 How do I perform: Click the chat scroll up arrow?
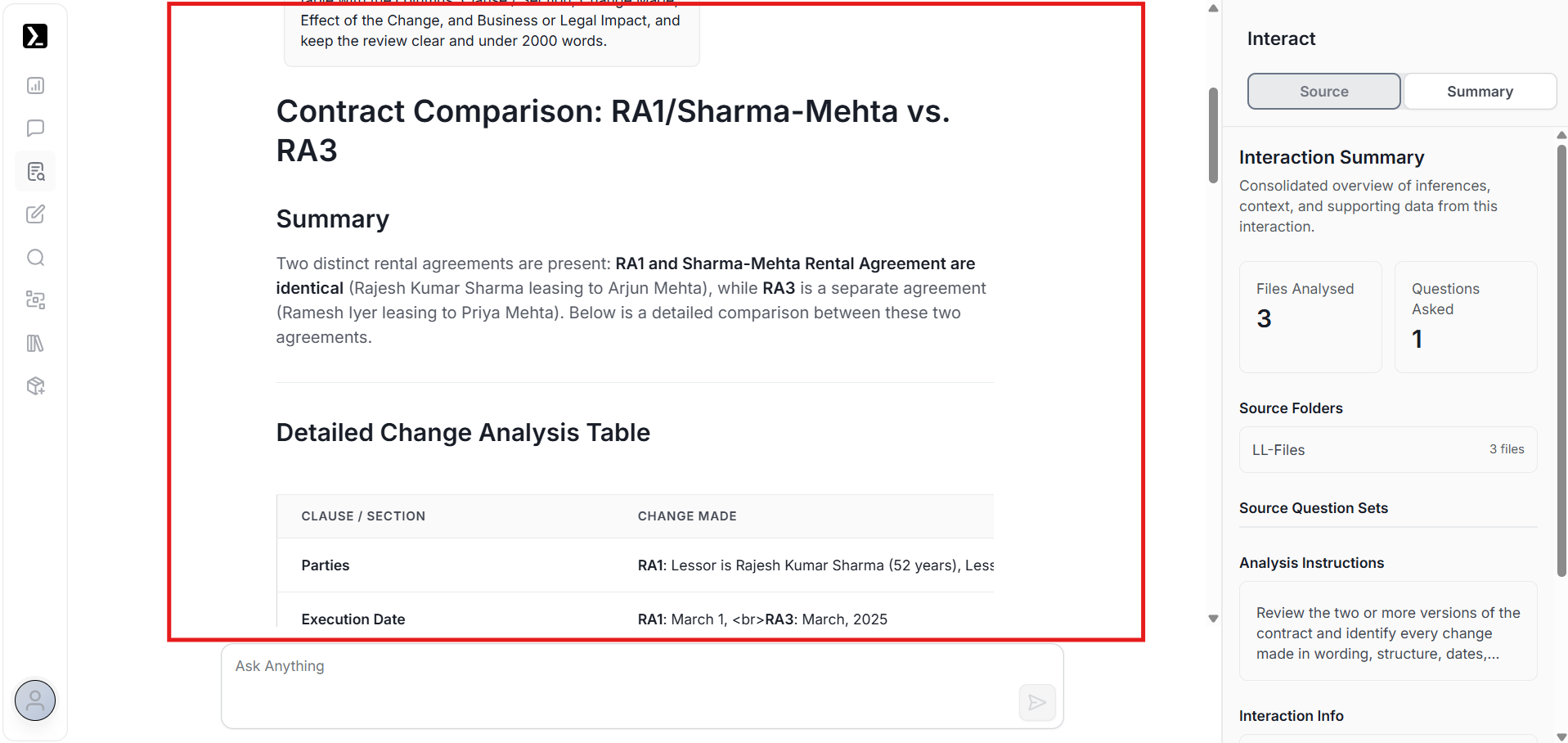(x=1213, y=9)
